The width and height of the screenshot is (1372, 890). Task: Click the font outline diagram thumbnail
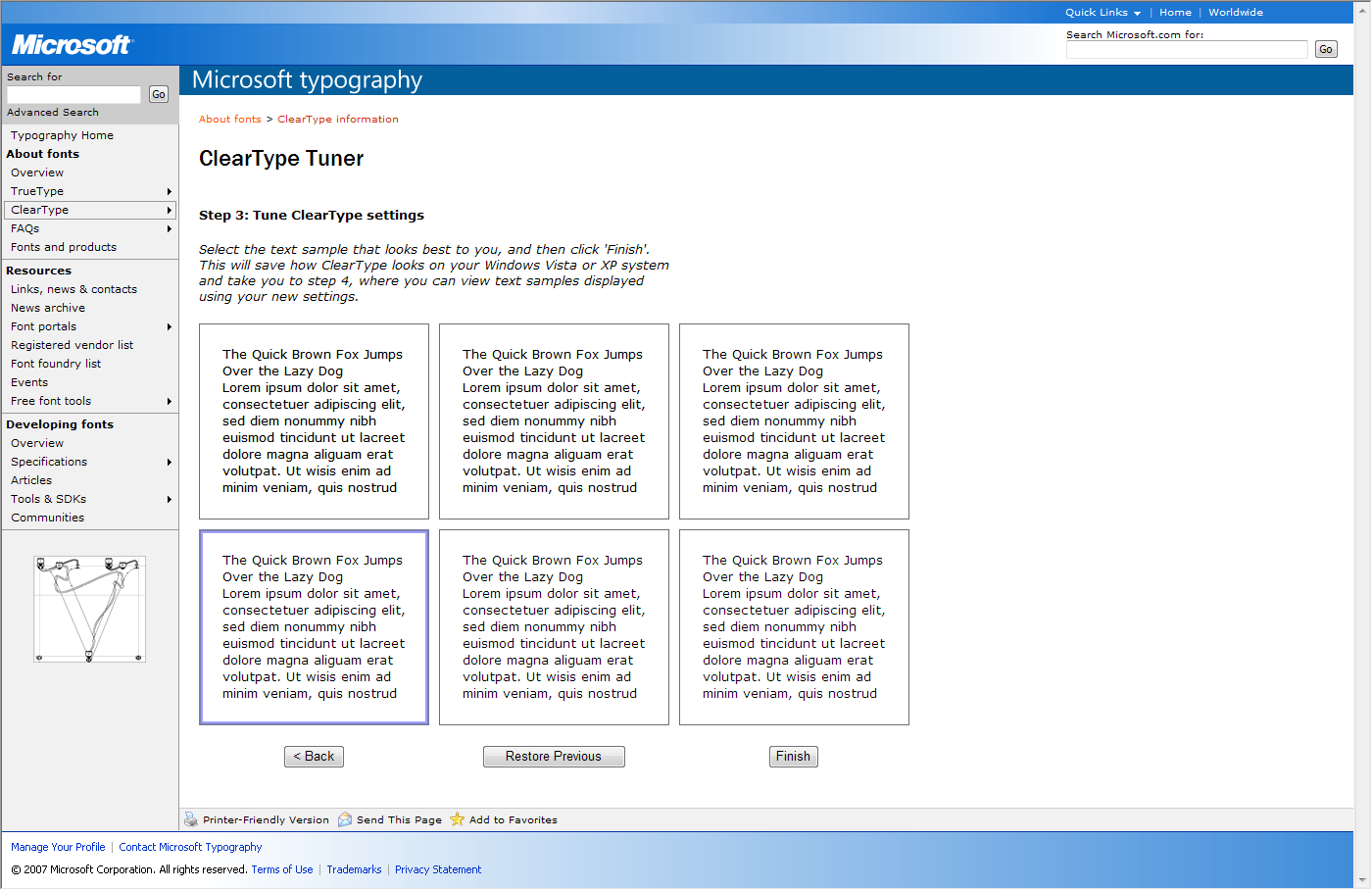click(89, 609)
